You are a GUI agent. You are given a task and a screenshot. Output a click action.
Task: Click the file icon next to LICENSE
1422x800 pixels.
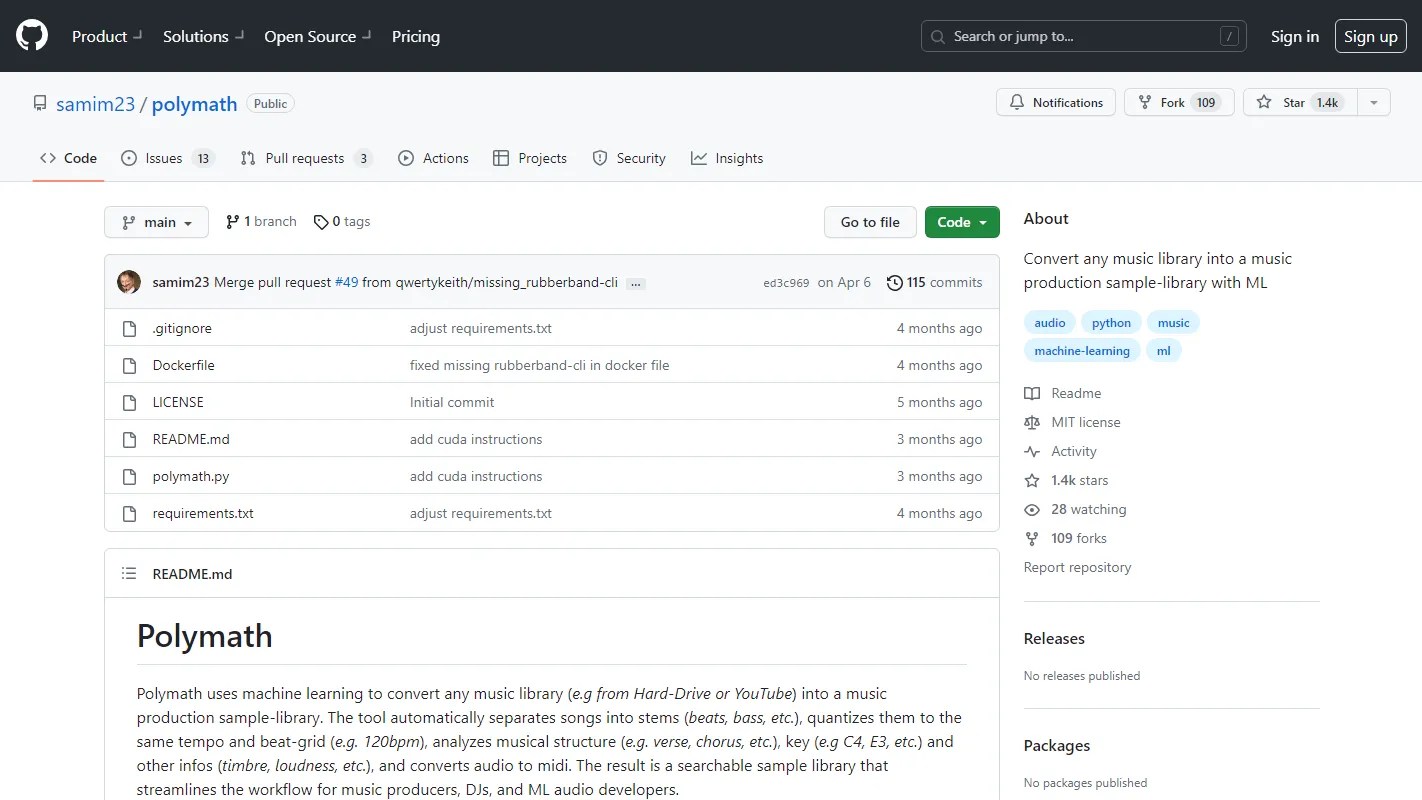point(129,402)
